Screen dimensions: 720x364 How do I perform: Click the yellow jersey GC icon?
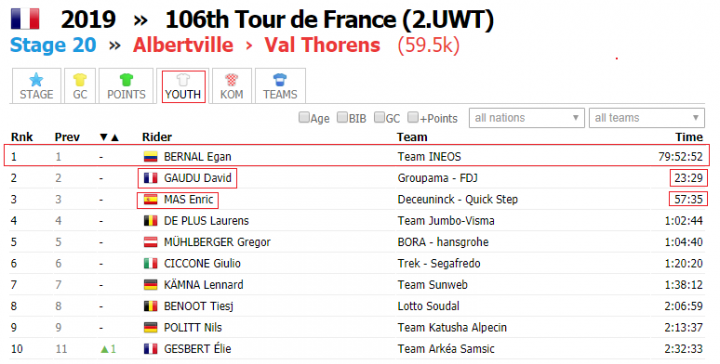coord(80,80)
